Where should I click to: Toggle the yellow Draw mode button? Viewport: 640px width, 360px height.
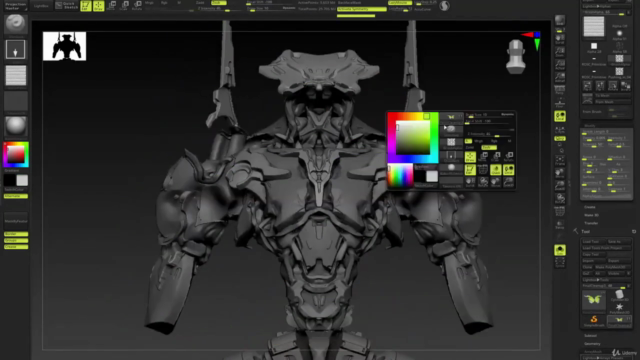98,6
